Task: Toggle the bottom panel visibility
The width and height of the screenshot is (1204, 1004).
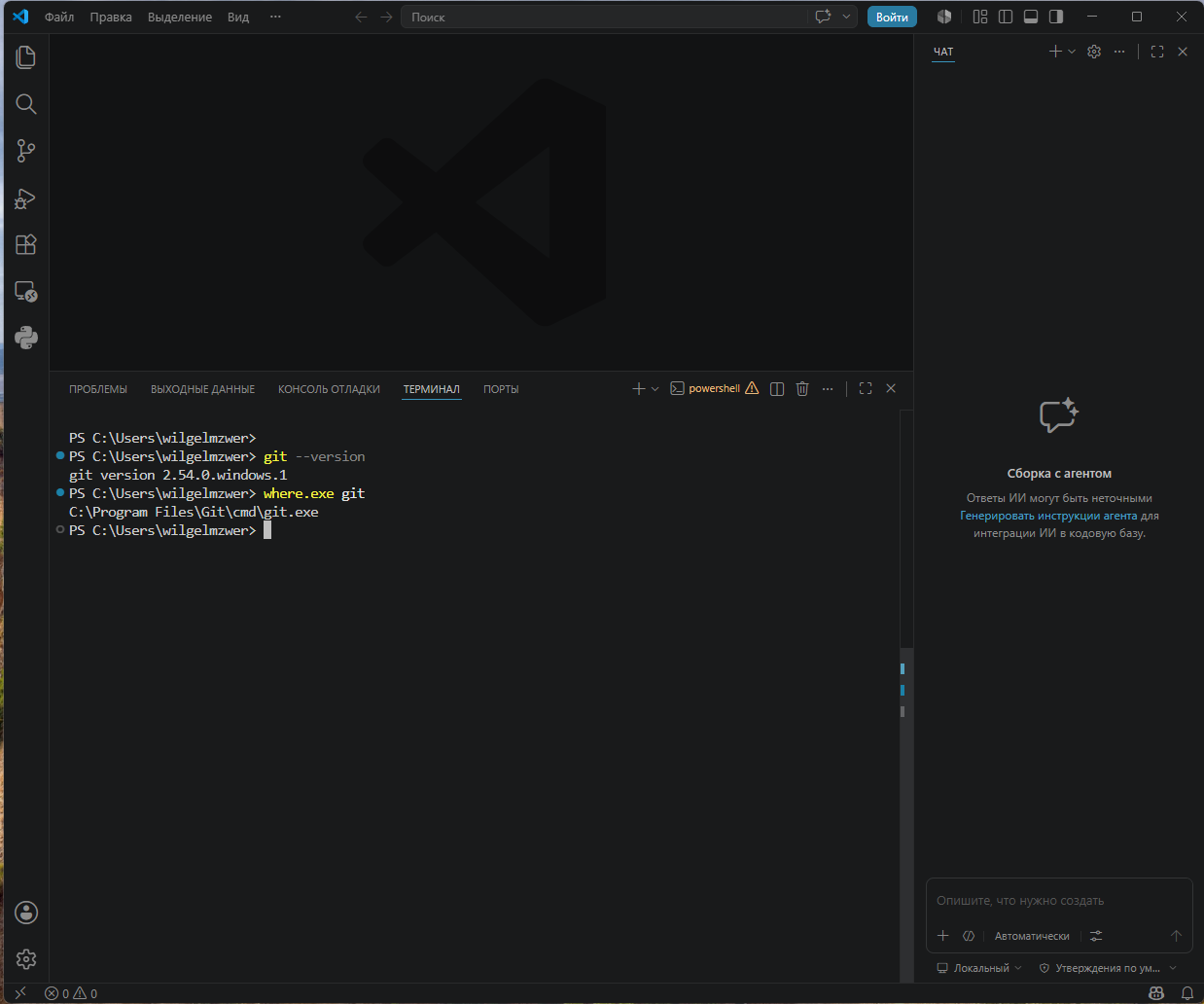Action: 1031,17
